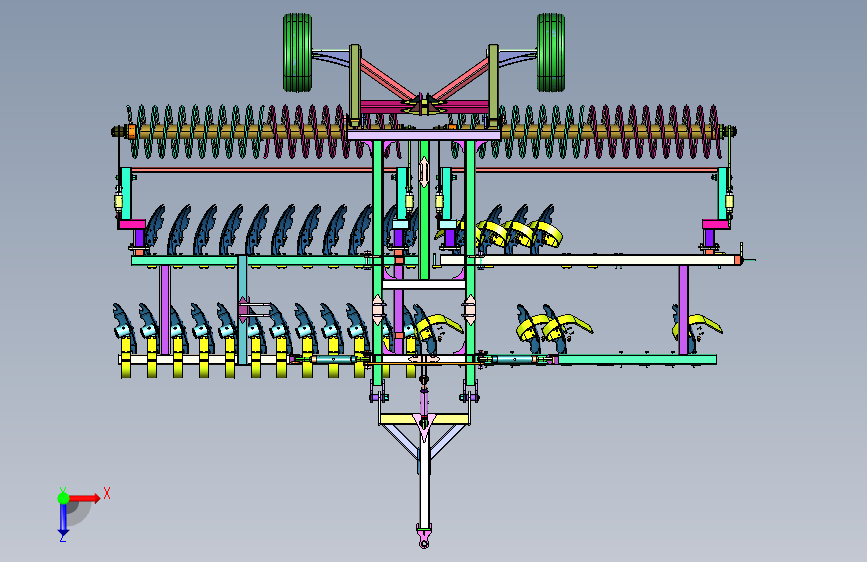Click the green Y axis ball on triad

pos(64,498)
